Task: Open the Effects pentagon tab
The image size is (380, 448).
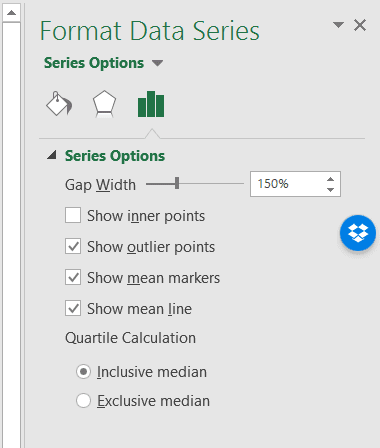Action: pyautogui.click(x=104, y=104)
